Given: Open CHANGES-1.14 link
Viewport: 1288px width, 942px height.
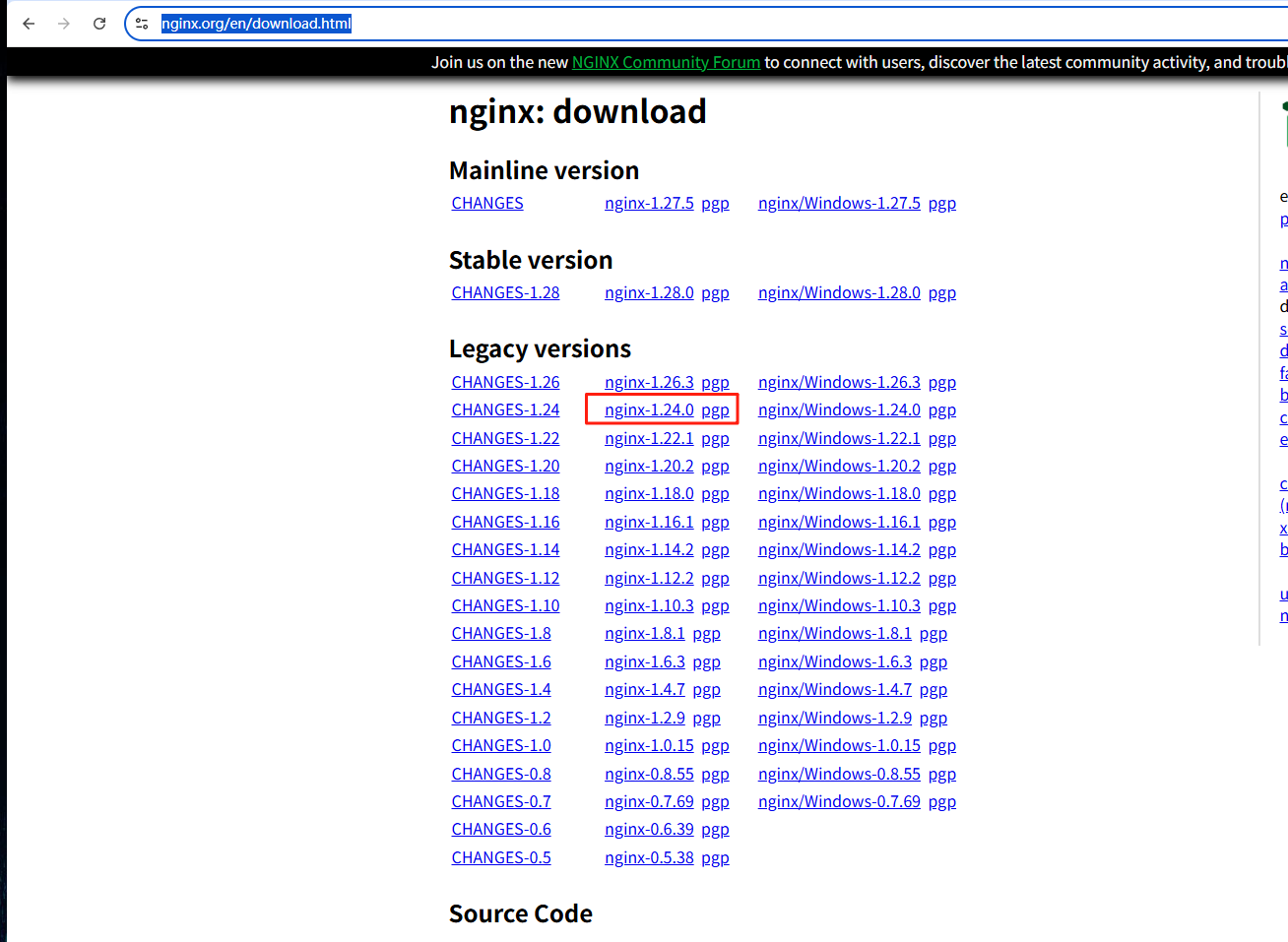Looking at the screenshot, I should [505, 549].
